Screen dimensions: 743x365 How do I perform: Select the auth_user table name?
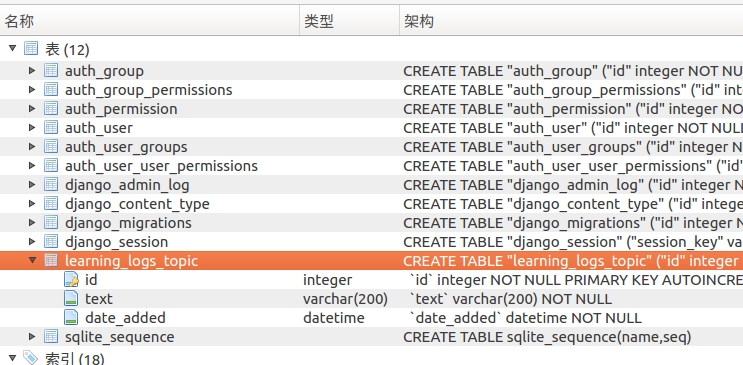point(99,128)
